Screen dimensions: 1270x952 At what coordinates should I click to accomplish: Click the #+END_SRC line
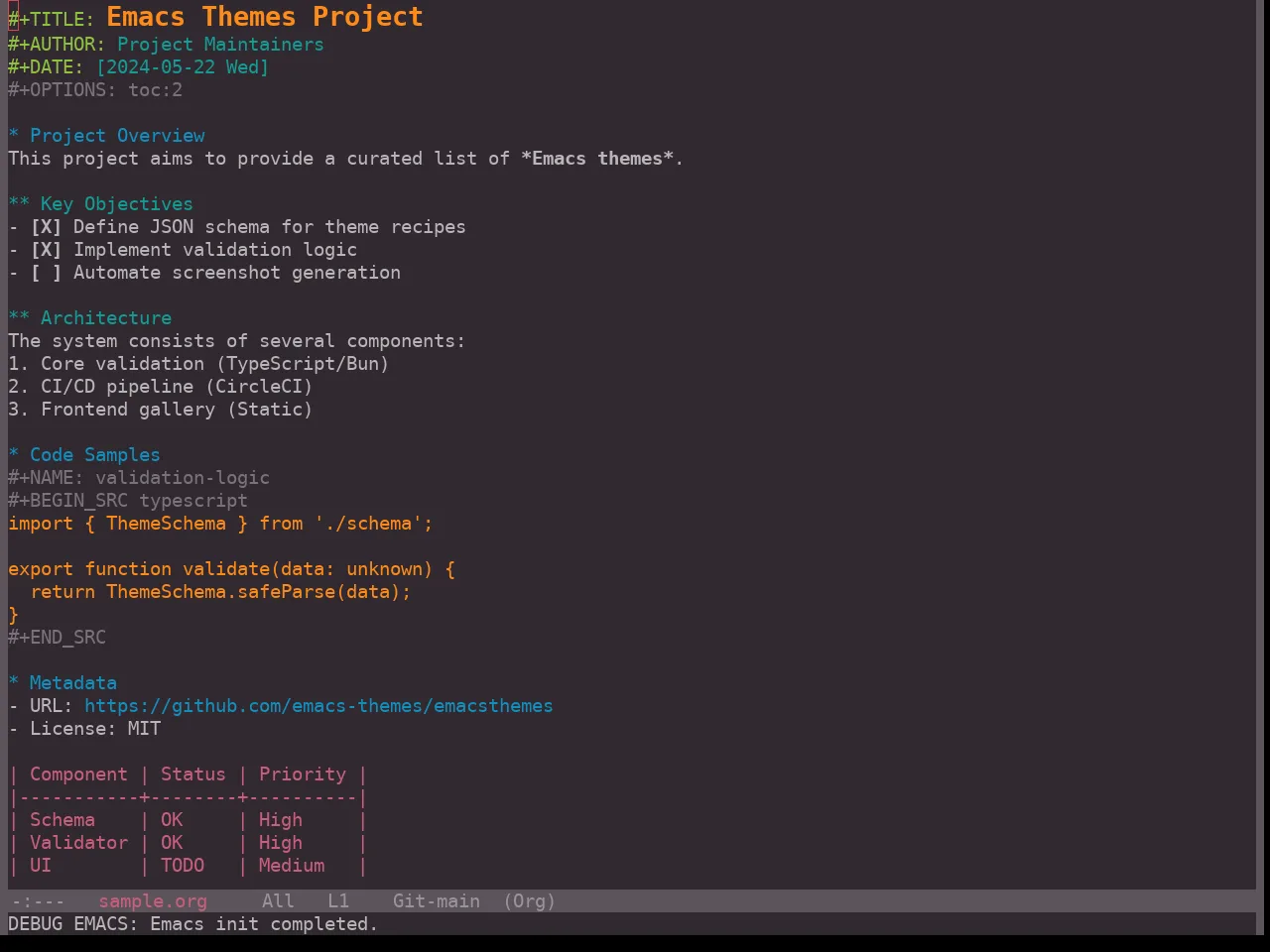[x=57, y=638]
